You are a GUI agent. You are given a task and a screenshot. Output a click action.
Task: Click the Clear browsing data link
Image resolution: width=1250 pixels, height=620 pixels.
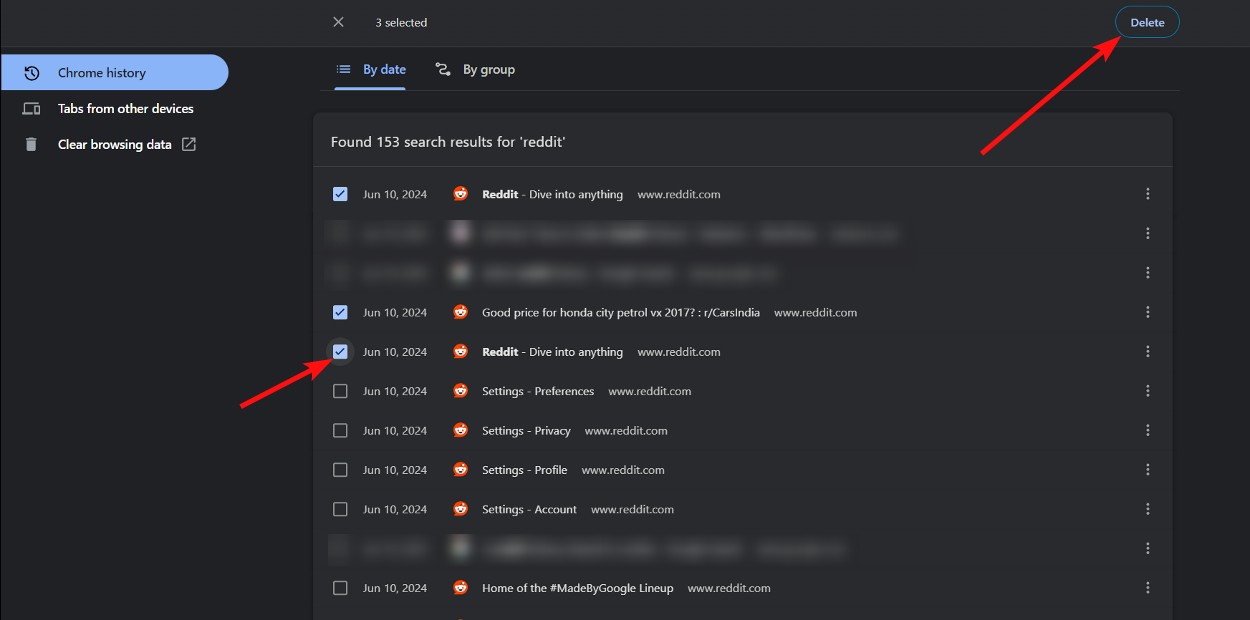[114, 144]
